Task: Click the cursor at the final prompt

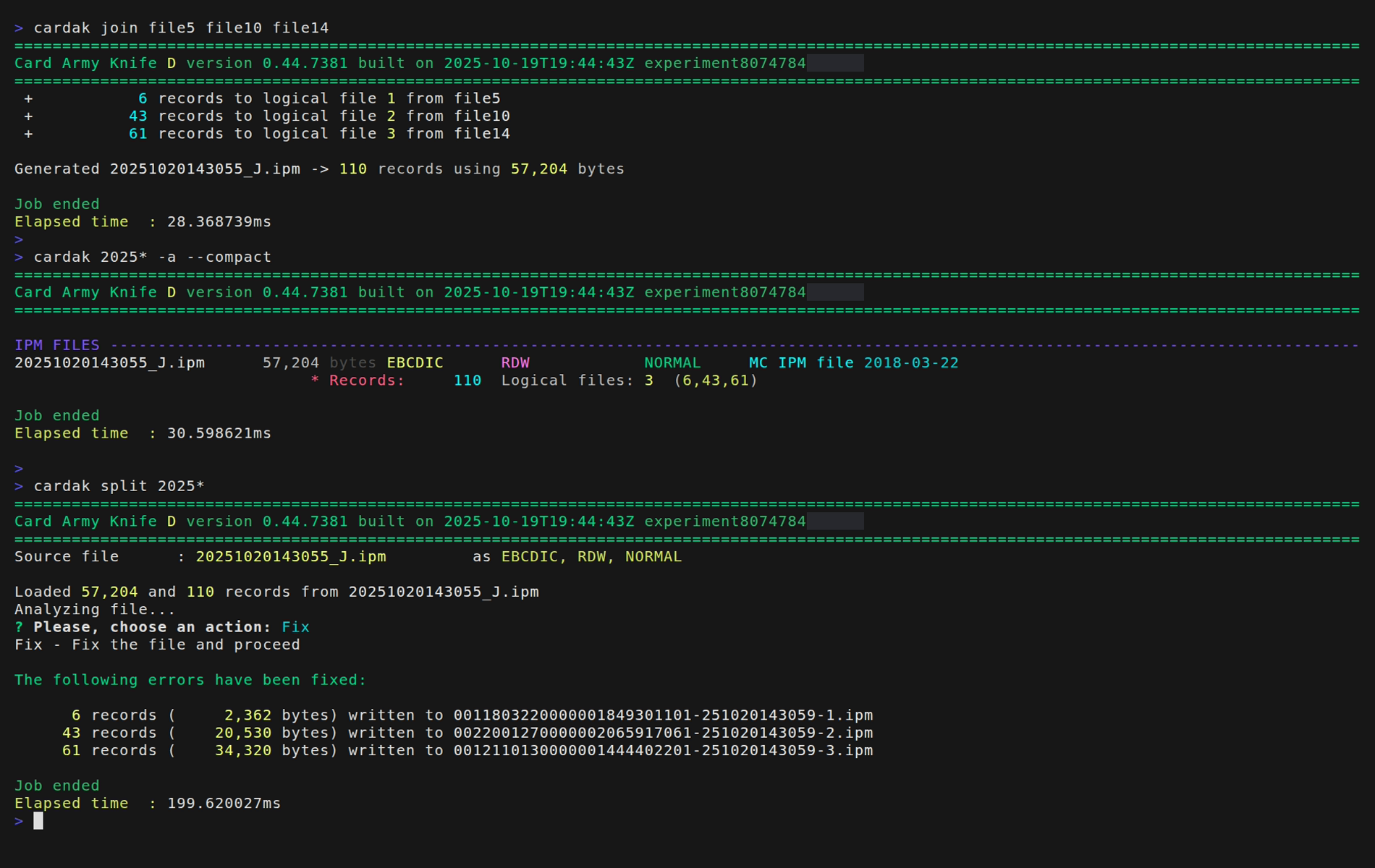Action: [38, 821]
